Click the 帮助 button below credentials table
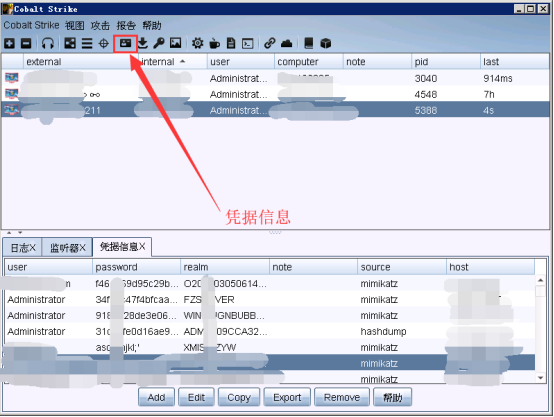The image size is (554, 417). click(x=393, y=398)
